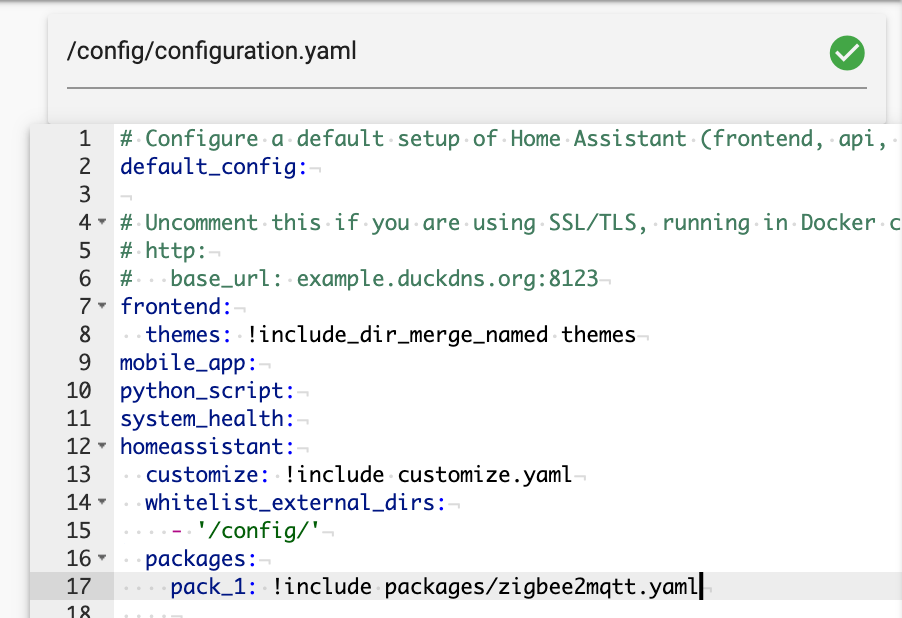Image resolution: width=902 pixels, height=618 pixels.
Task: Collapse the frontend block fold arrow
Action: [x=102, y=306]
